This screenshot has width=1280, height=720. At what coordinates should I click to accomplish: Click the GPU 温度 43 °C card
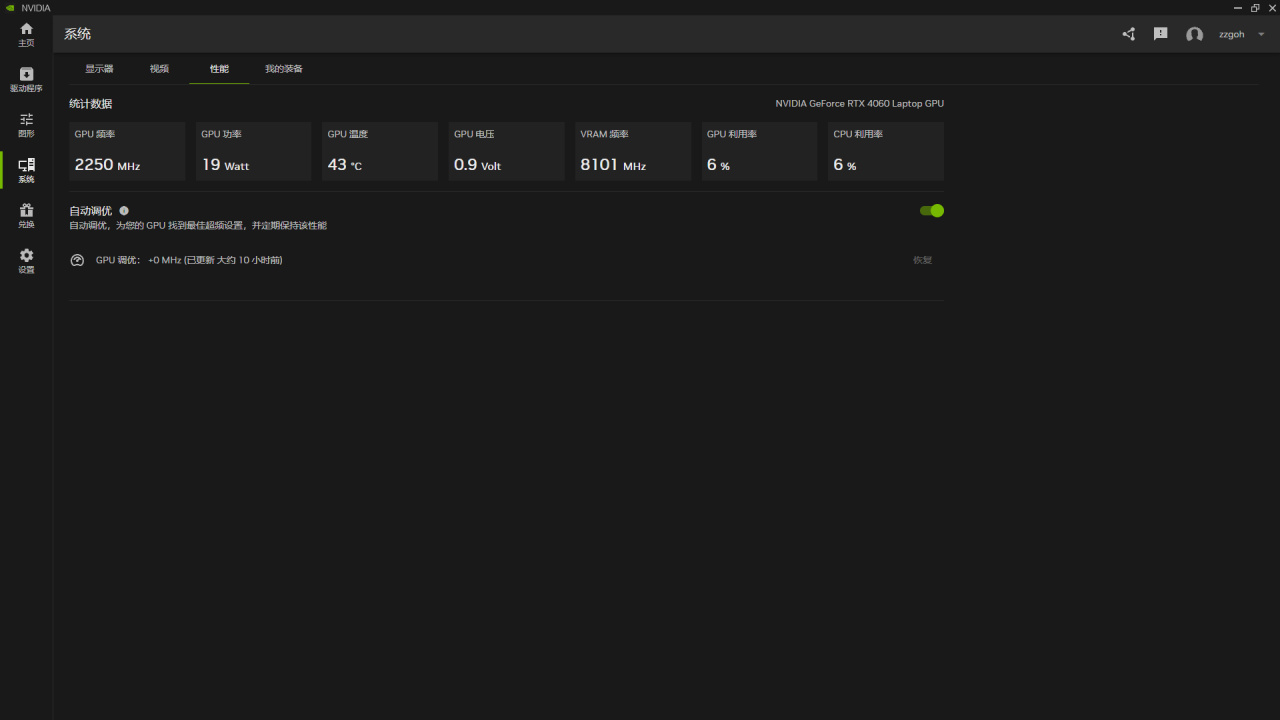(380, 151)
